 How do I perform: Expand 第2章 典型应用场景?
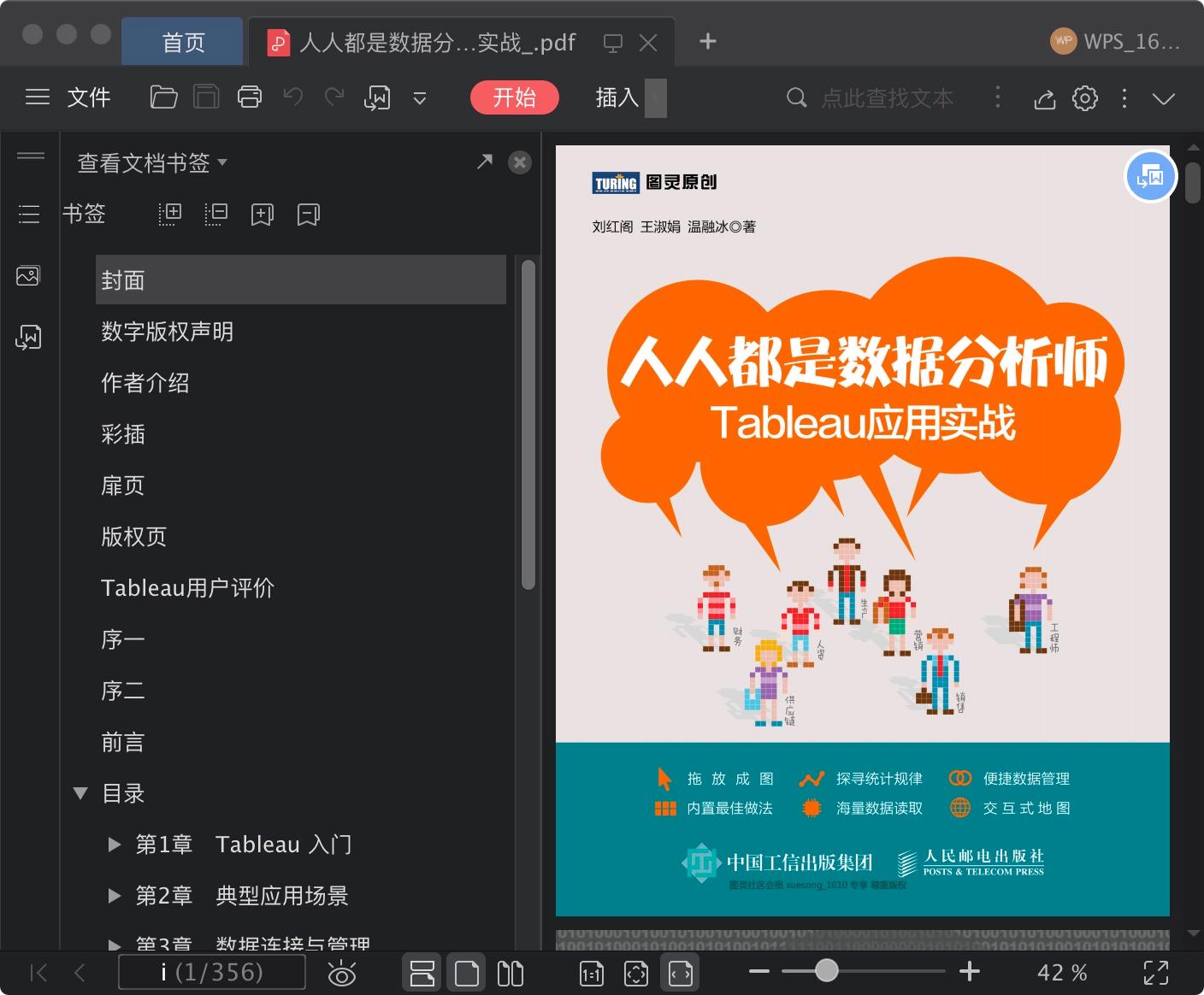pos(114,896)
